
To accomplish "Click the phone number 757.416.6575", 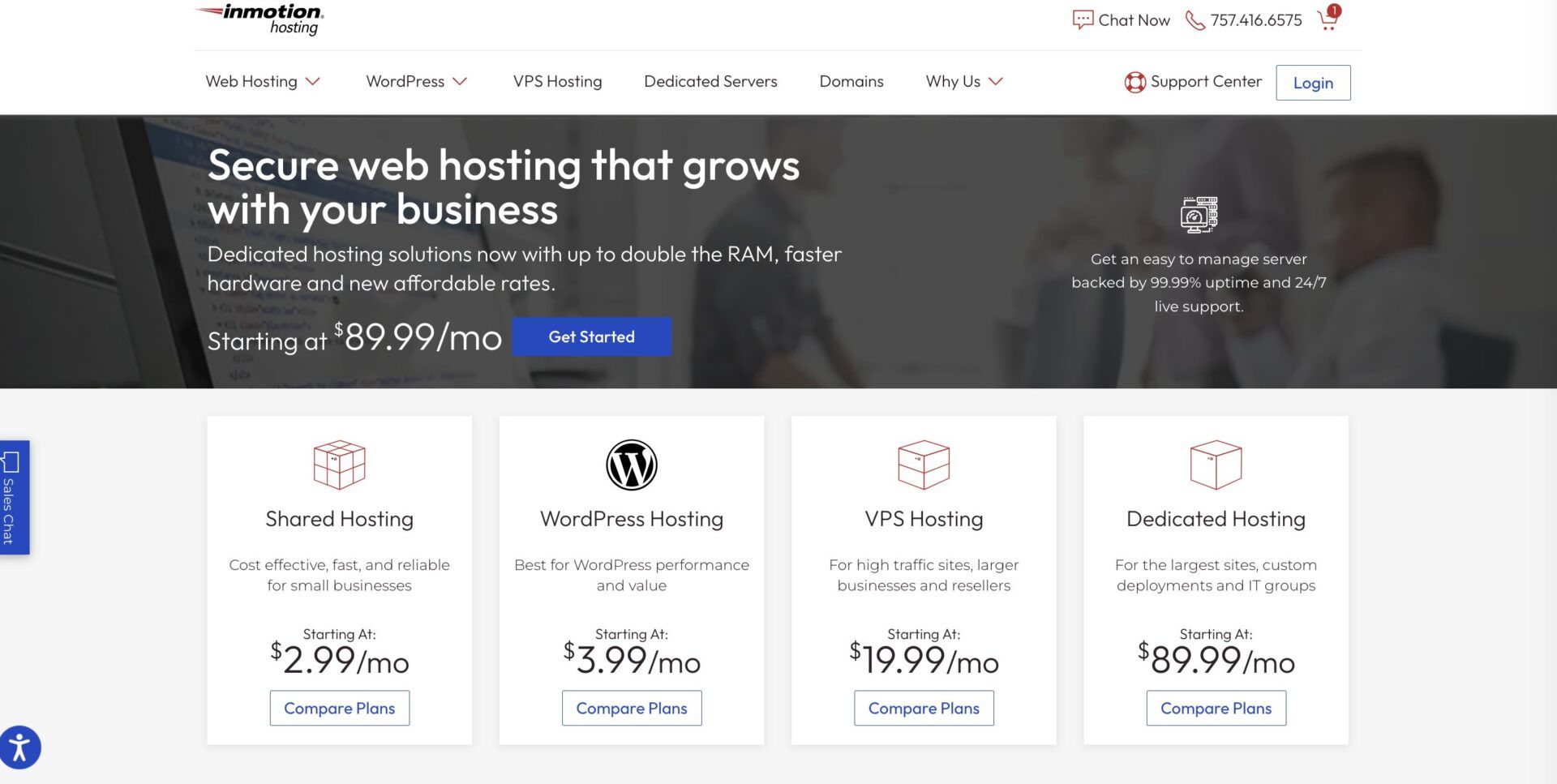I will [x=1256, y=20].
